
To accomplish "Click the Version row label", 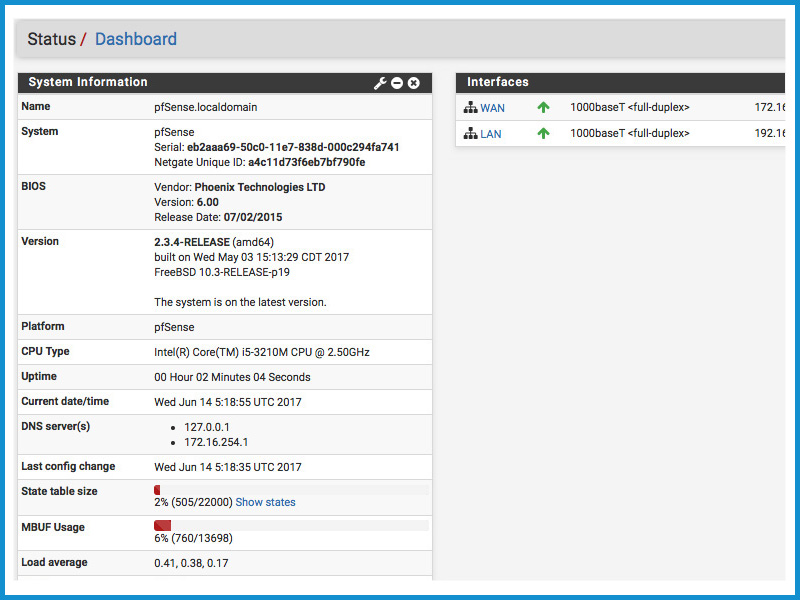I will coord(40,241).
